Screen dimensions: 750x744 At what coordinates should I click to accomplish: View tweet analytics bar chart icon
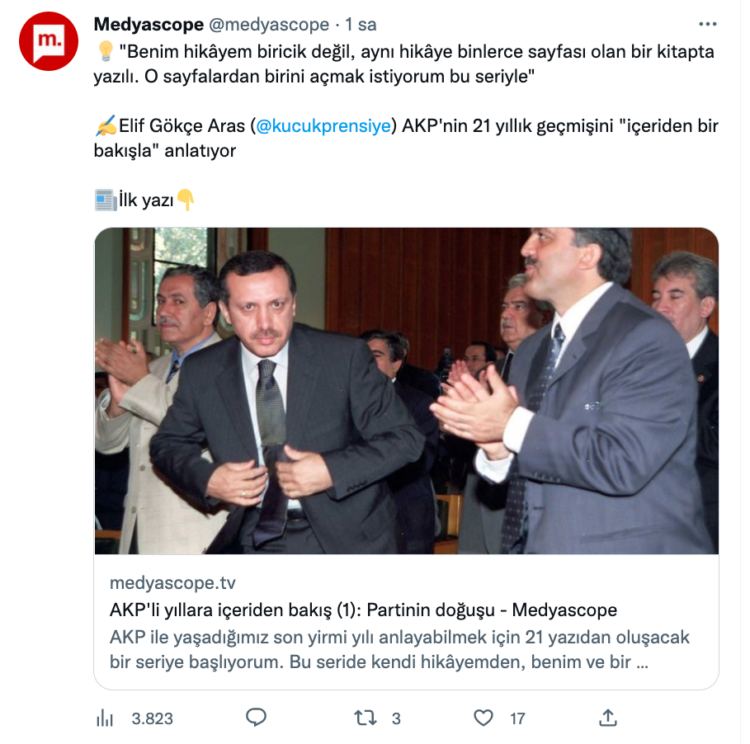[x=105, y=718]
